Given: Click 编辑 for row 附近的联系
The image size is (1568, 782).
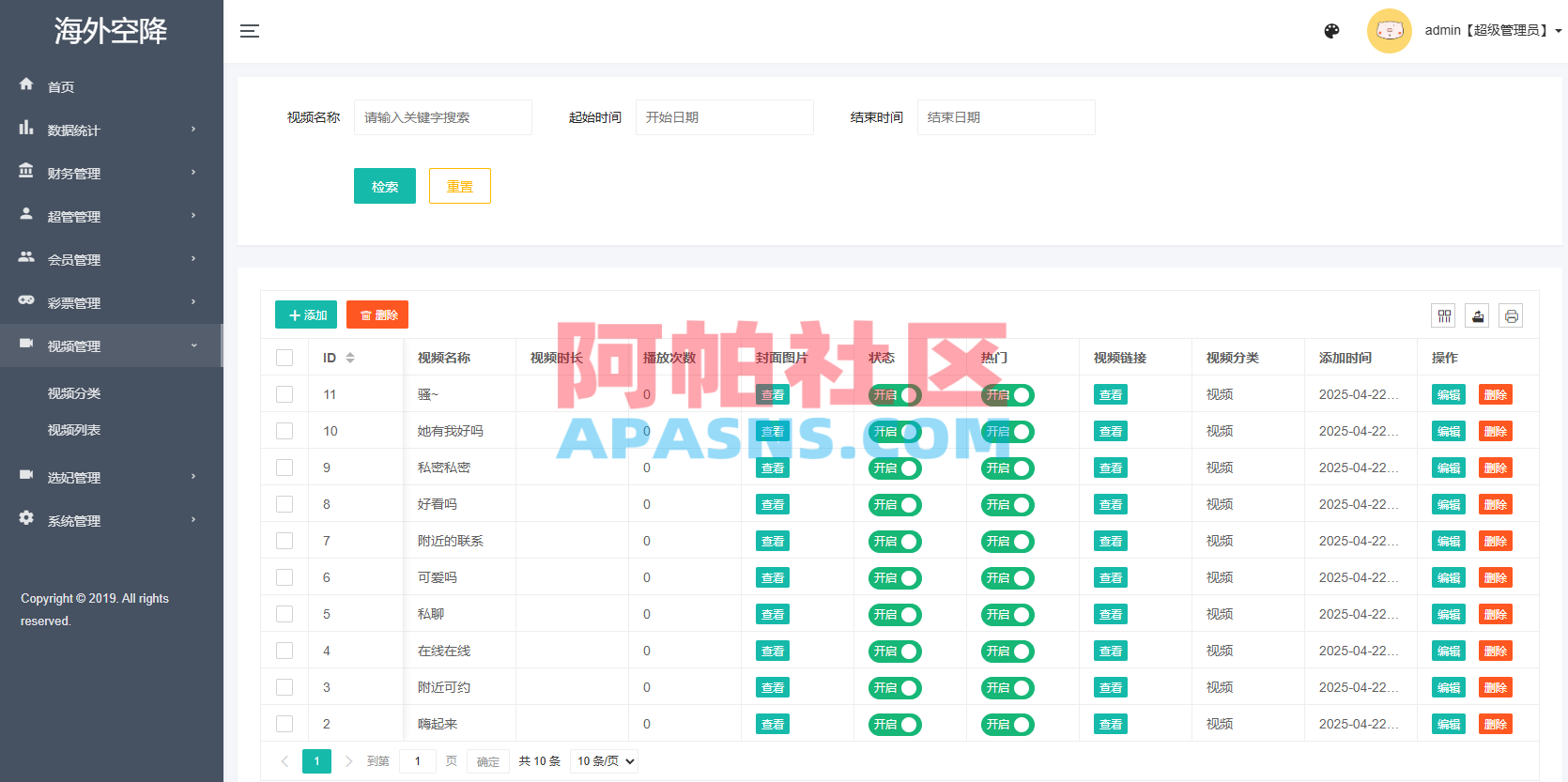Looking at the screenshot, I should (1449, 542).
